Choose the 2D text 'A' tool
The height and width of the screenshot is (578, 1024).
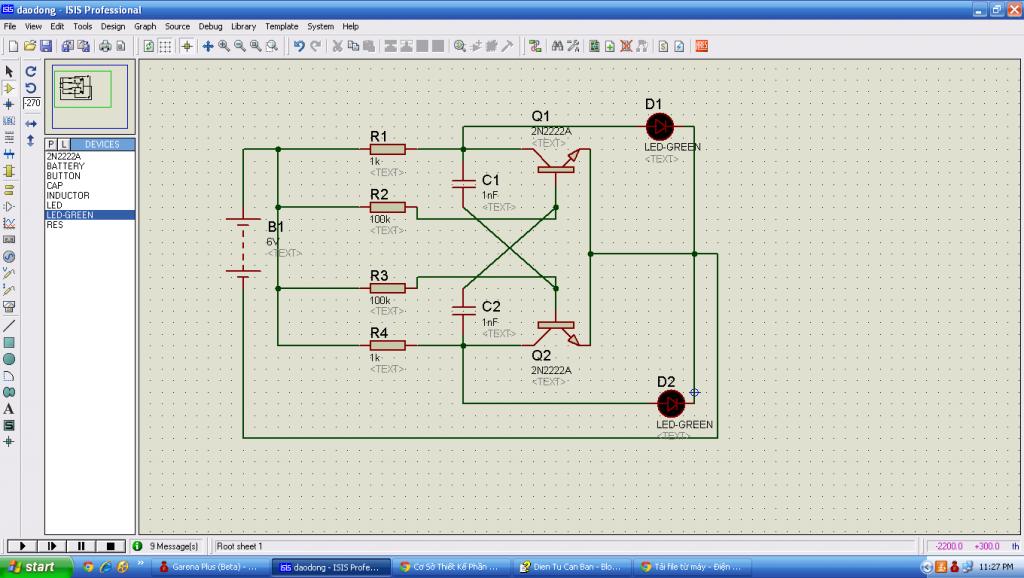pos(9,408)
